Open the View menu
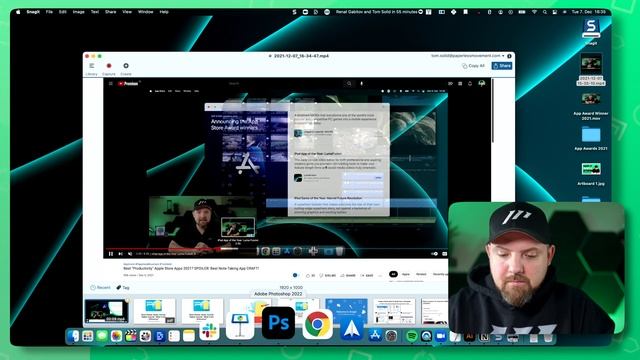This screenshot has height=360, width=640. [x=127, y=12]
